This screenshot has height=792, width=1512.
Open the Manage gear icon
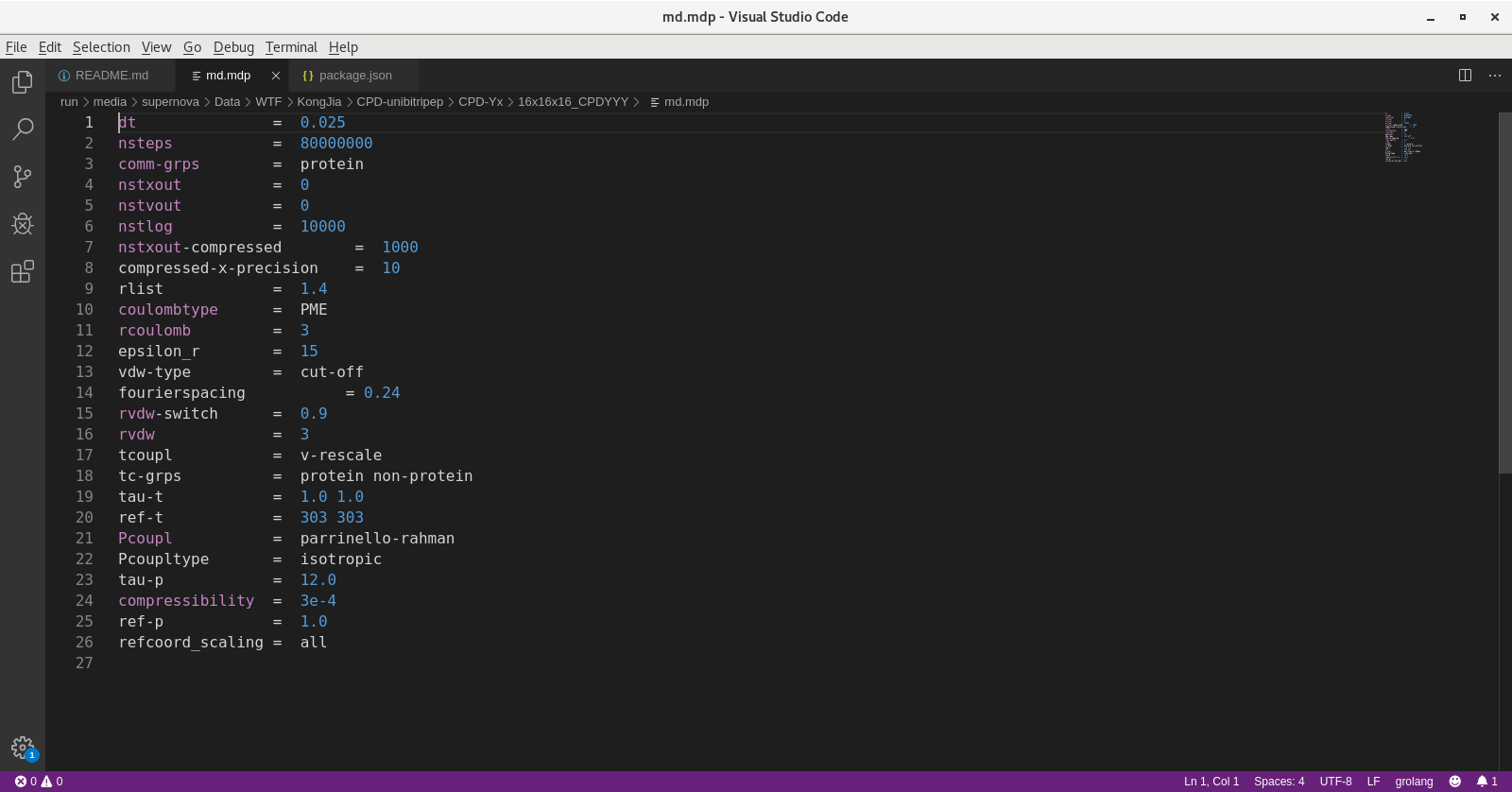[x=23, y=749]
